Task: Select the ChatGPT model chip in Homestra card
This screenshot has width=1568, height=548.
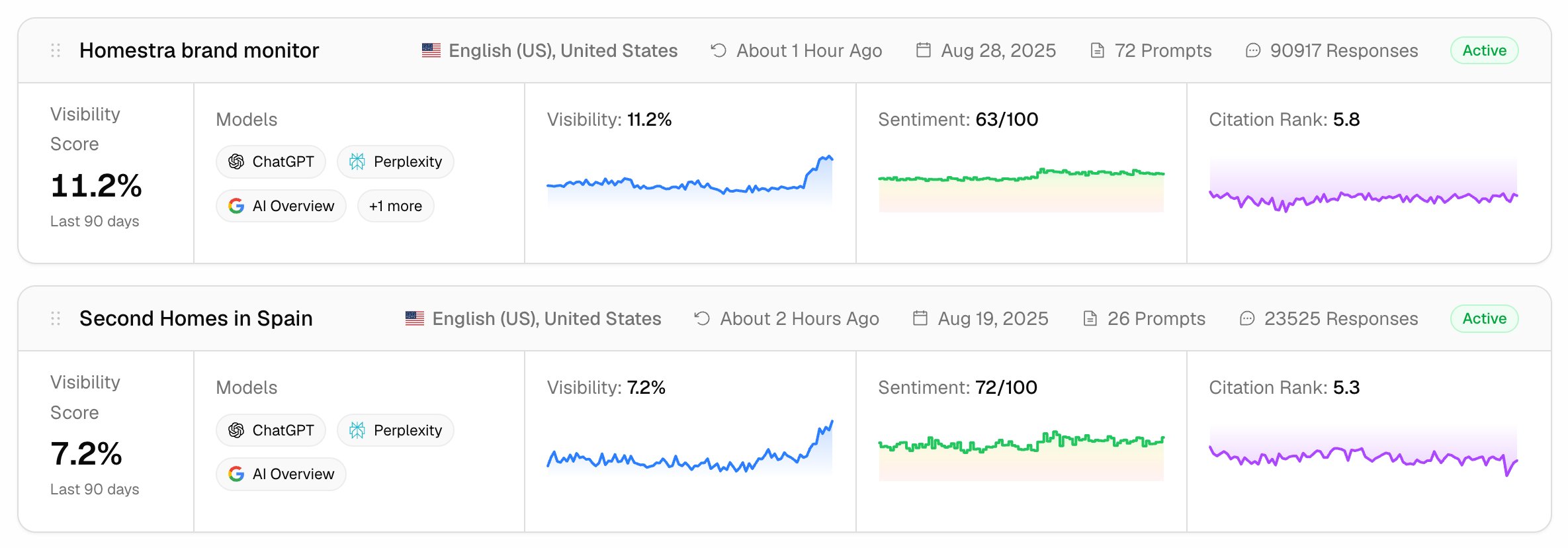Action: point(271,161)
